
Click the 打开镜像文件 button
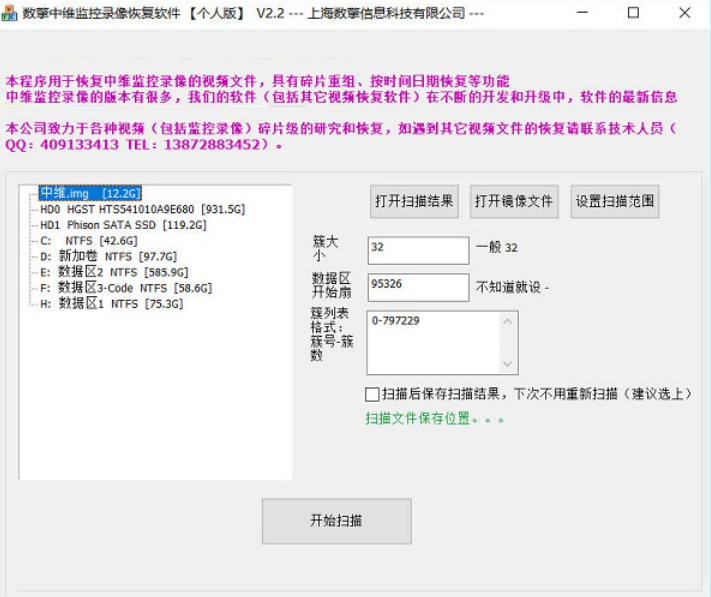(x=514, y=201)
